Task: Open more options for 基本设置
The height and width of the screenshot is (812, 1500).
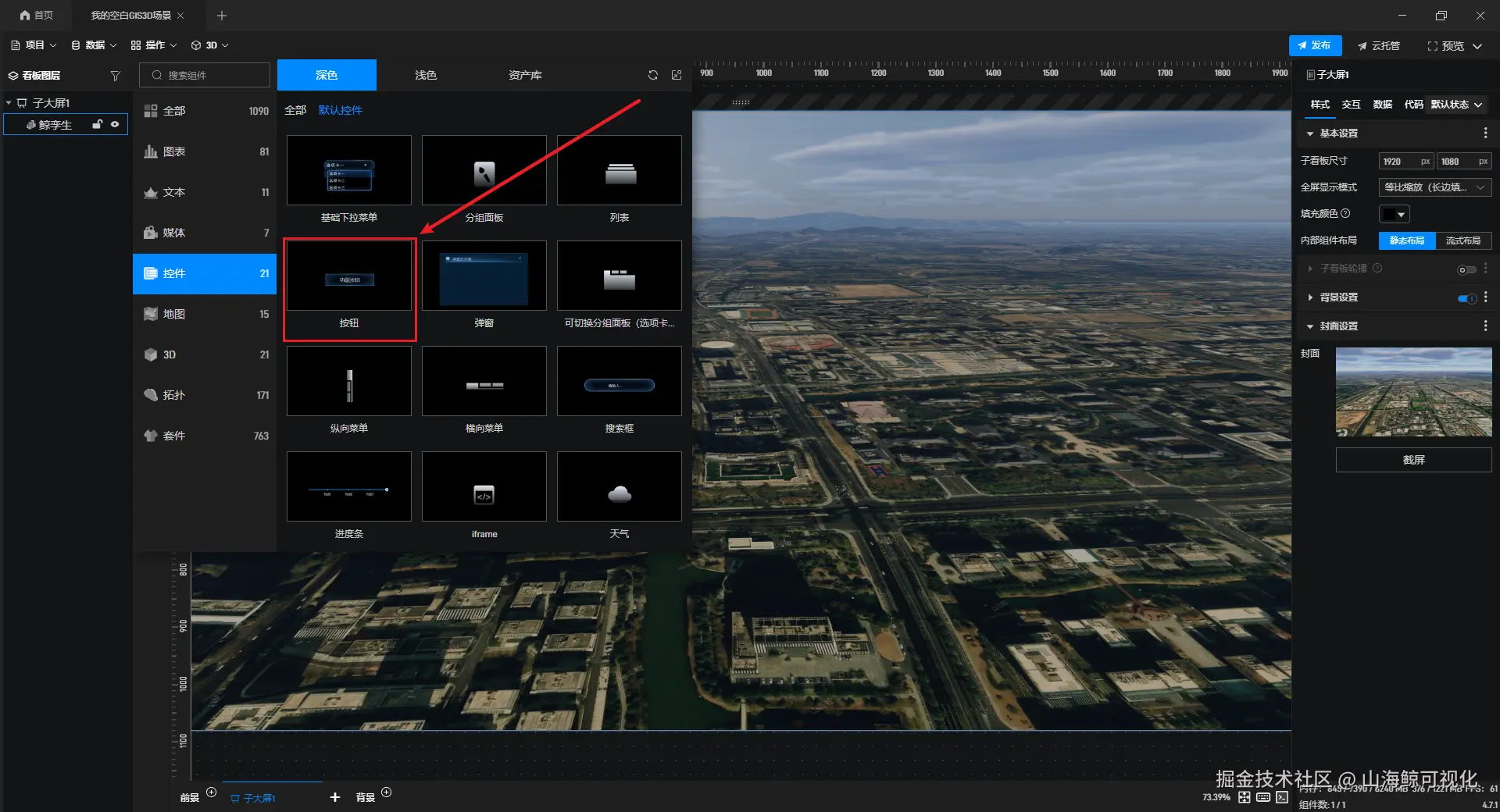Action: pos(1485,134)
